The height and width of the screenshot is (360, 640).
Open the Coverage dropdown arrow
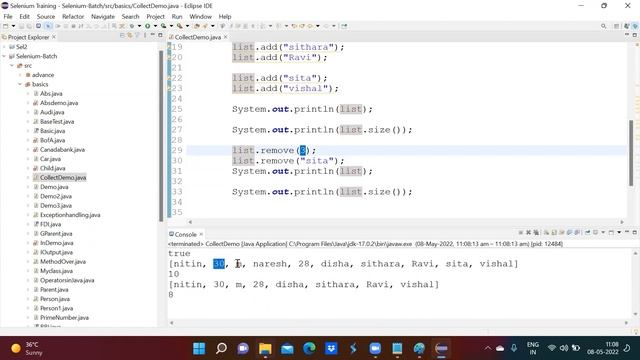pos(171,26)
